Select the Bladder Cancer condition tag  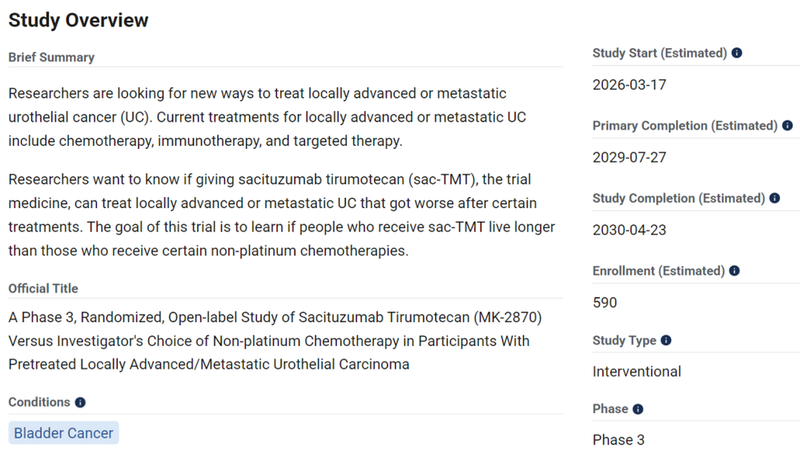[64, 433]
